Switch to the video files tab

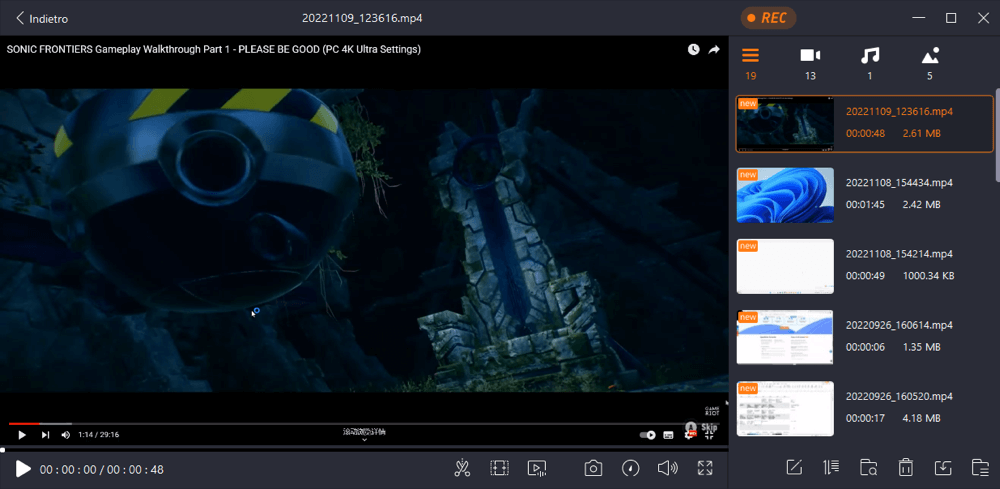point(810,64)
